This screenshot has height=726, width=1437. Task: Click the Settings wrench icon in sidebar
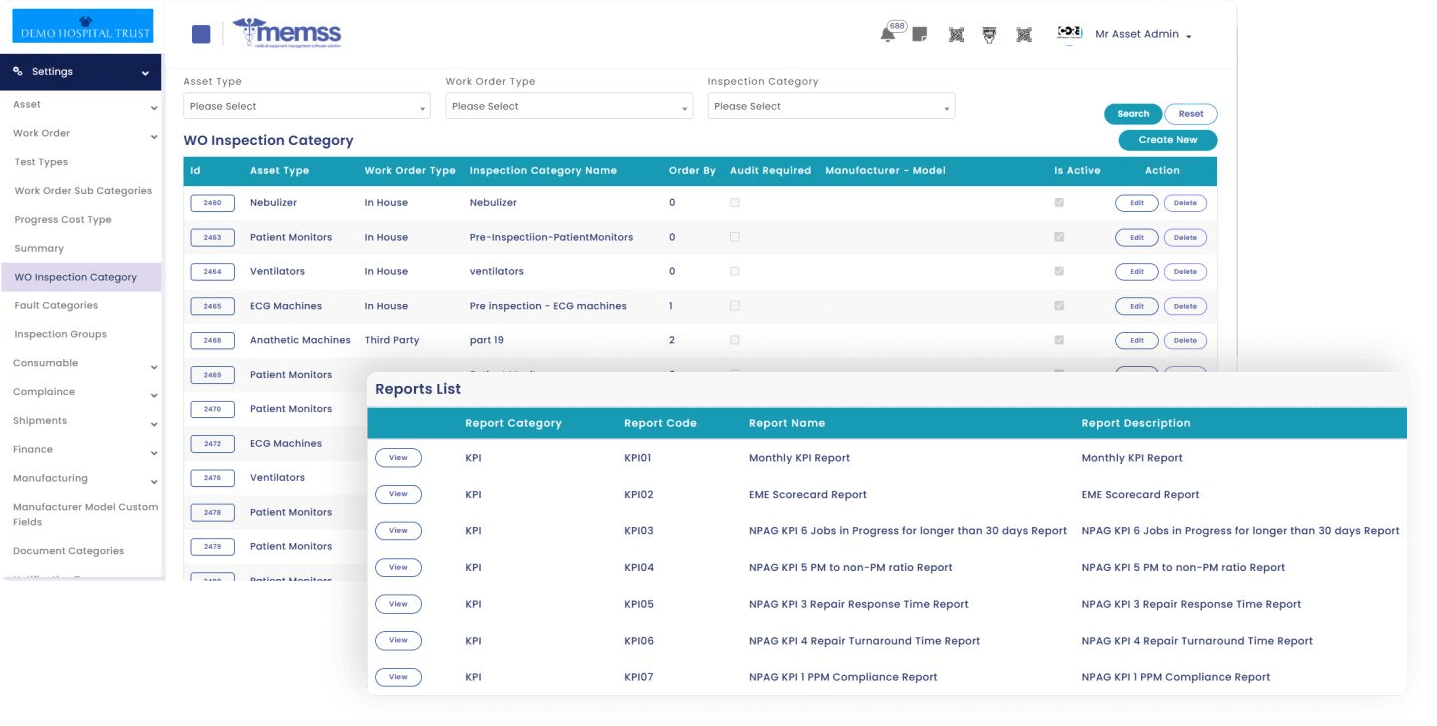[18, 72]
